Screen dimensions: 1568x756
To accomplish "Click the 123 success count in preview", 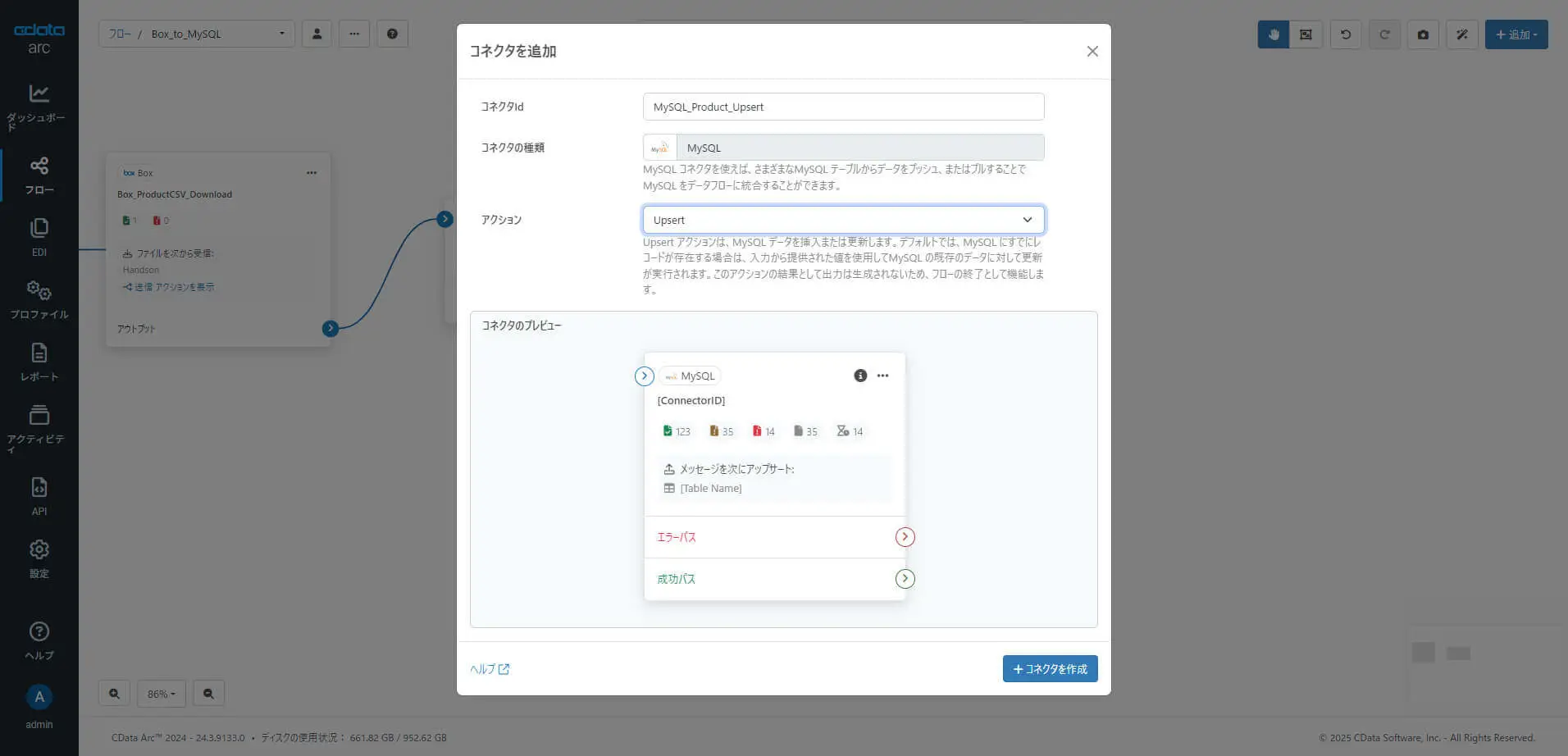I will 677,431.
